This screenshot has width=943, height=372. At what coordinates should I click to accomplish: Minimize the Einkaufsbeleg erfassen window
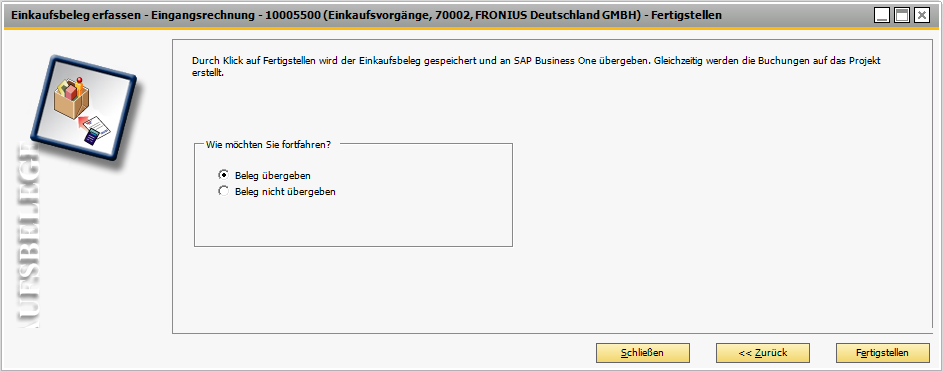pyautogui.click(x=882, y=15)
